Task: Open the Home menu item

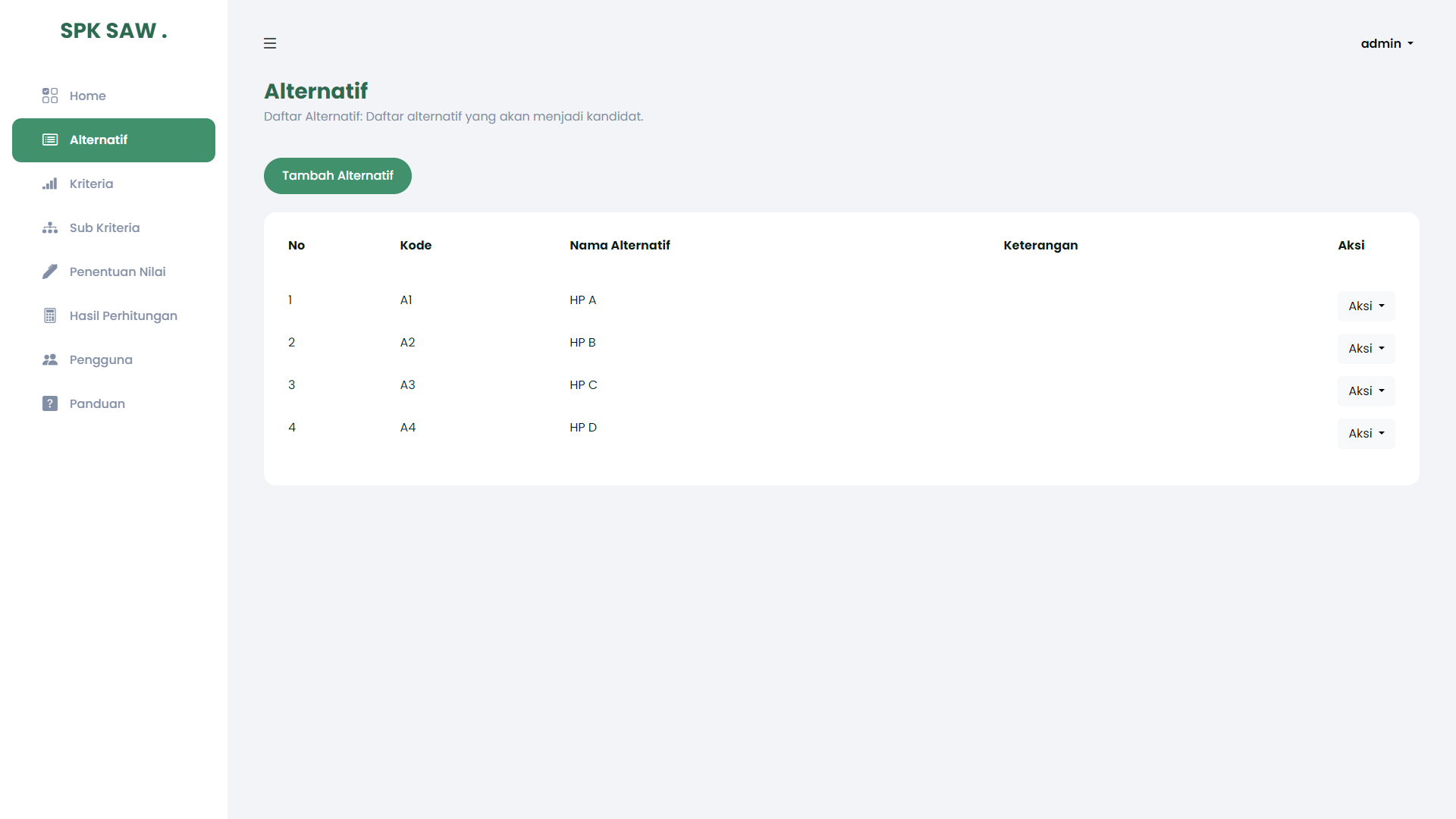Action: coord(114,96)
